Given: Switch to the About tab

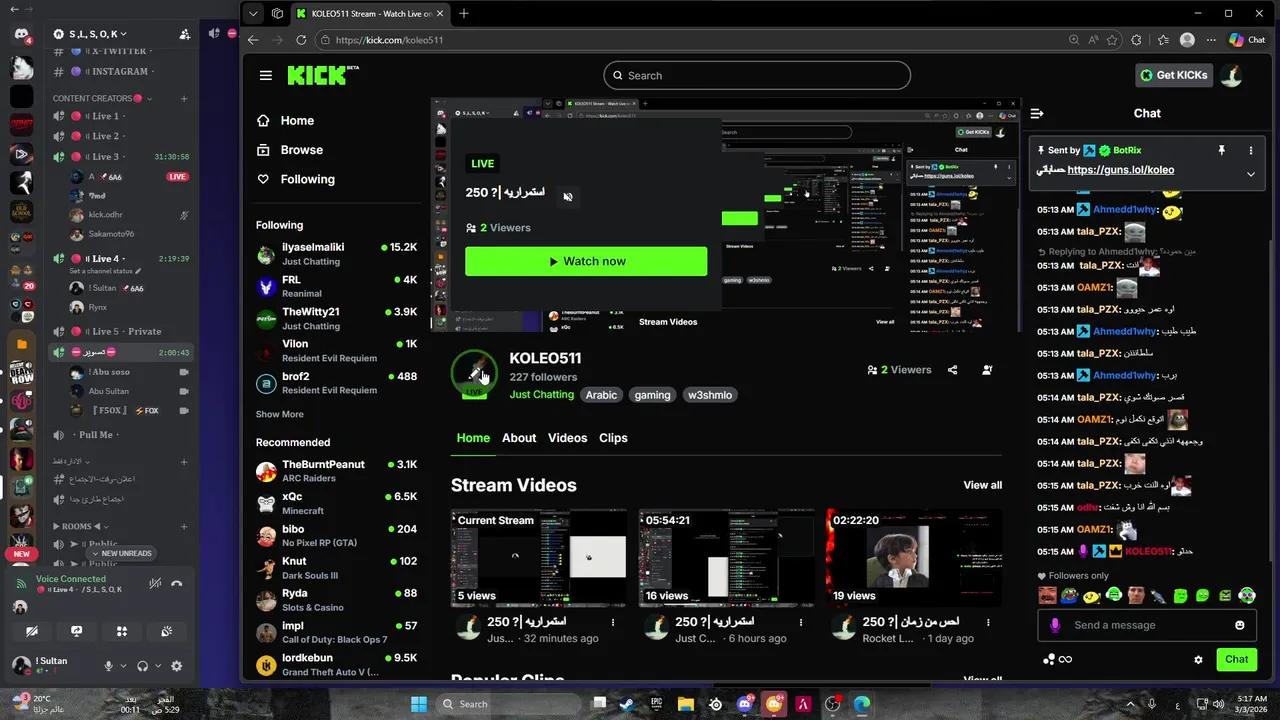Looking at the screenshot, I should pos(519,438).
